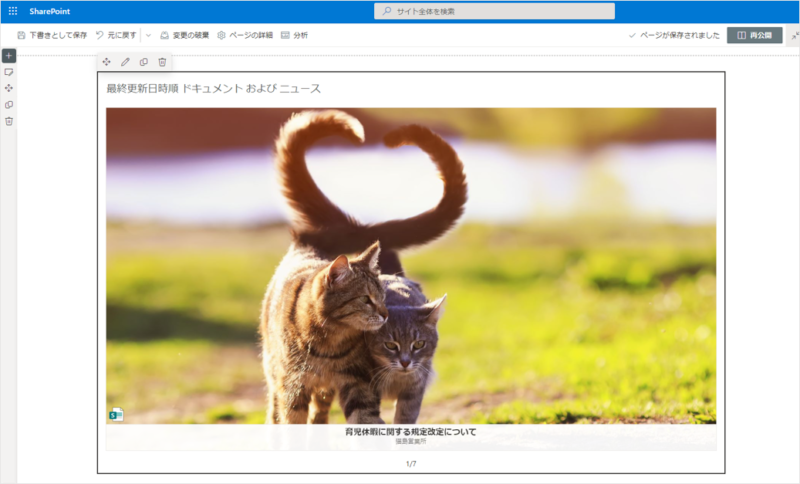Open news link 育児休暇に関する規定改定について

click(x=410, y=432)
